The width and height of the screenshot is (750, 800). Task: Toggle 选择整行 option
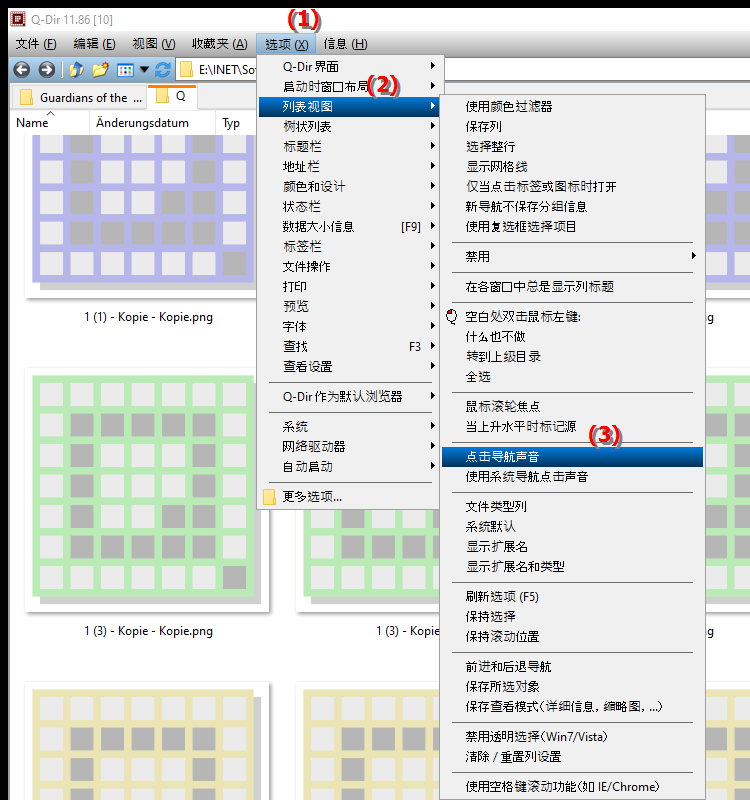click(x=572, y=146)
